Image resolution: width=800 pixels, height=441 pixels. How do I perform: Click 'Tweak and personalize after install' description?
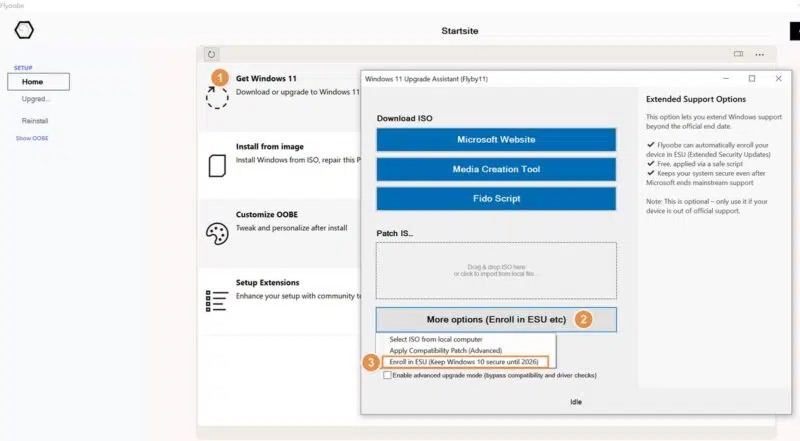(x=291, y=228)
